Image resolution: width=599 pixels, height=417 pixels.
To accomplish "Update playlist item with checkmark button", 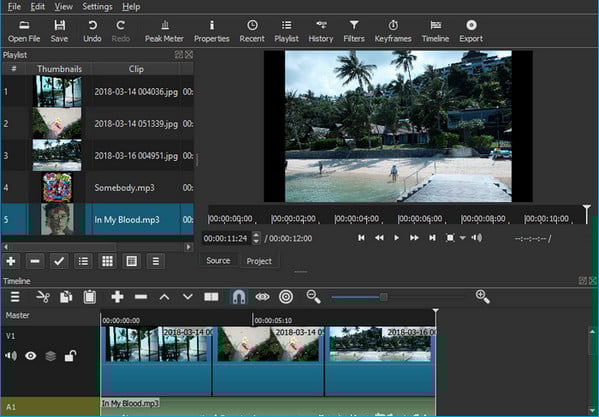I will coord(59,261).
